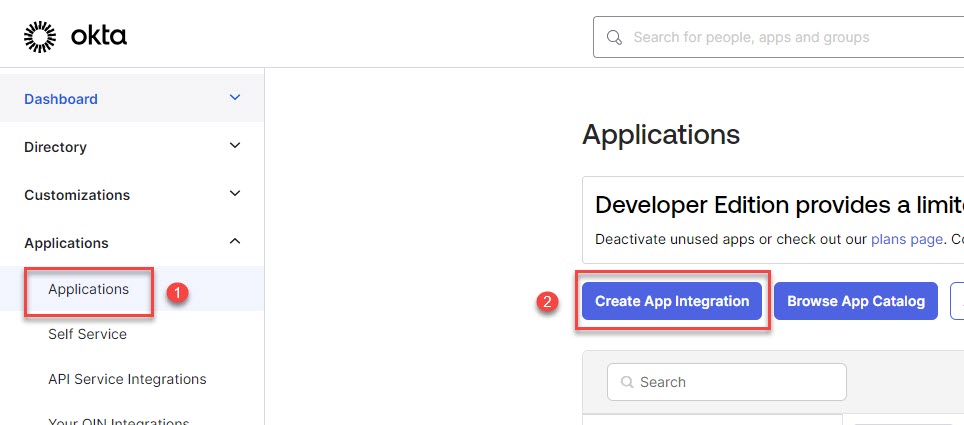Expand the Dashboard chevron arrow

(235, 98)
